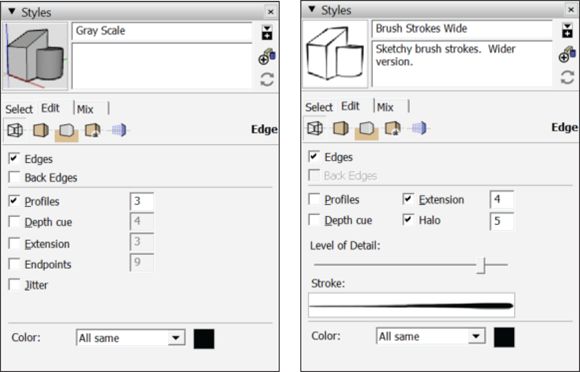Open Modeling settings in Gray Scale panel
The width and height of the screenshot is (580, 372).
(119, 130)
